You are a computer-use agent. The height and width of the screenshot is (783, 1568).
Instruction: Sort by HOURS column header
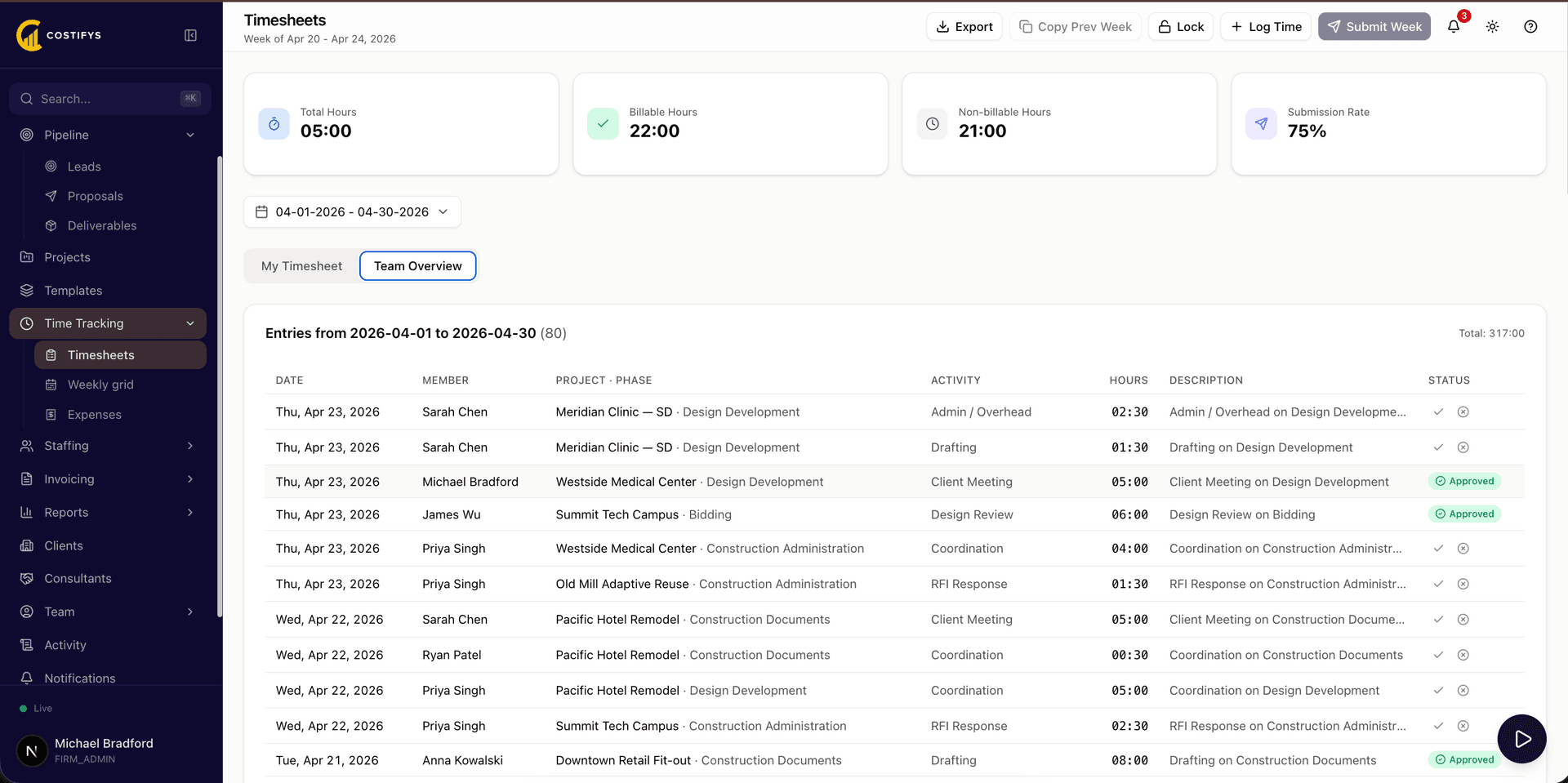(x=1128, y=380)
